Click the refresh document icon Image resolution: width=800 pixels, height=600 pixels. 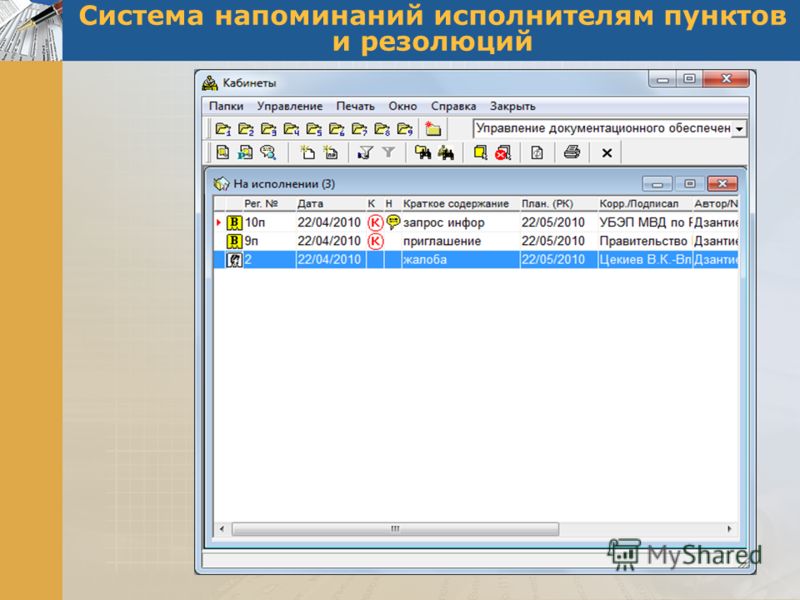[537, 153]
